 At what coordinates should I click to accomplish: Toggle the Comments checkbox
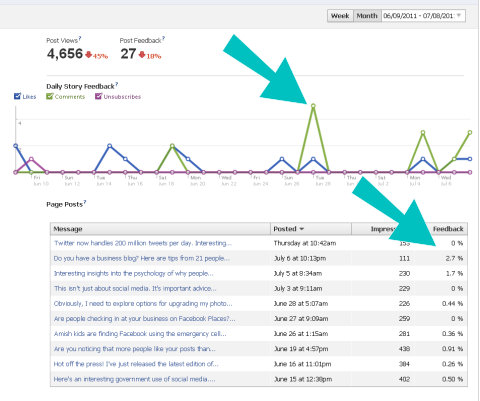pyautogui.click(x=50, y=96)
